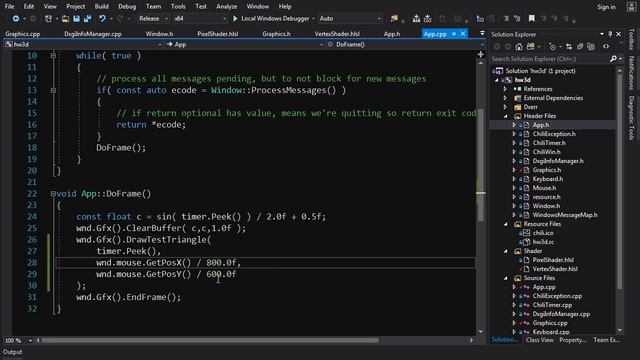This screenshot has width=640, height=360.
Task: Open the Build menu
Action: 101,7
